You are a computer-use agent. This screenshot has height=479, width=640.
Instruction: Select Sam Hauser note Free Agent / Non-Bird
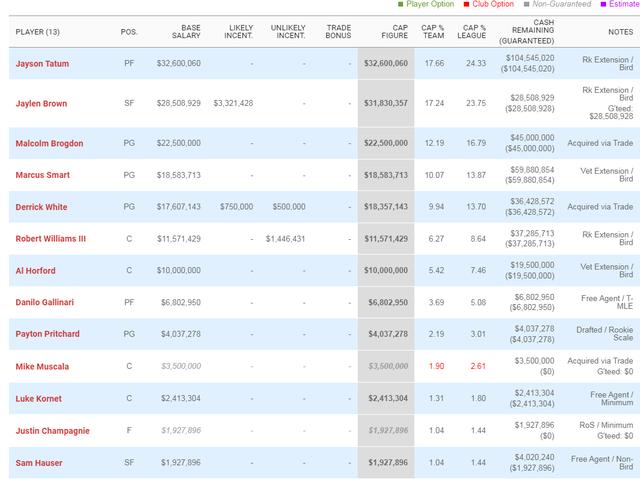pos(602,463)
